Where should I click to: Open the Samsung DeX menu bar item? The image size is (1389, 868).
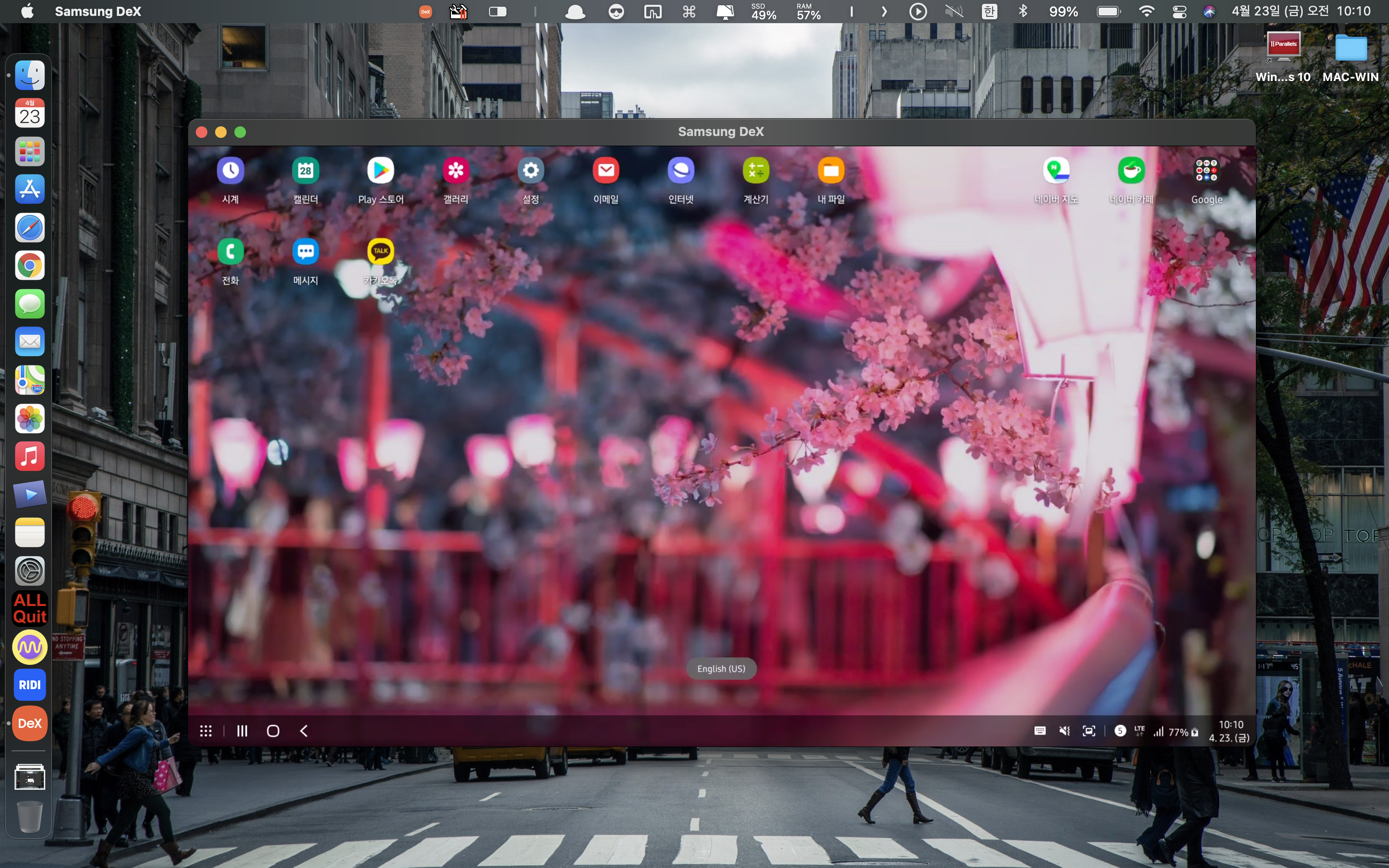98,12
